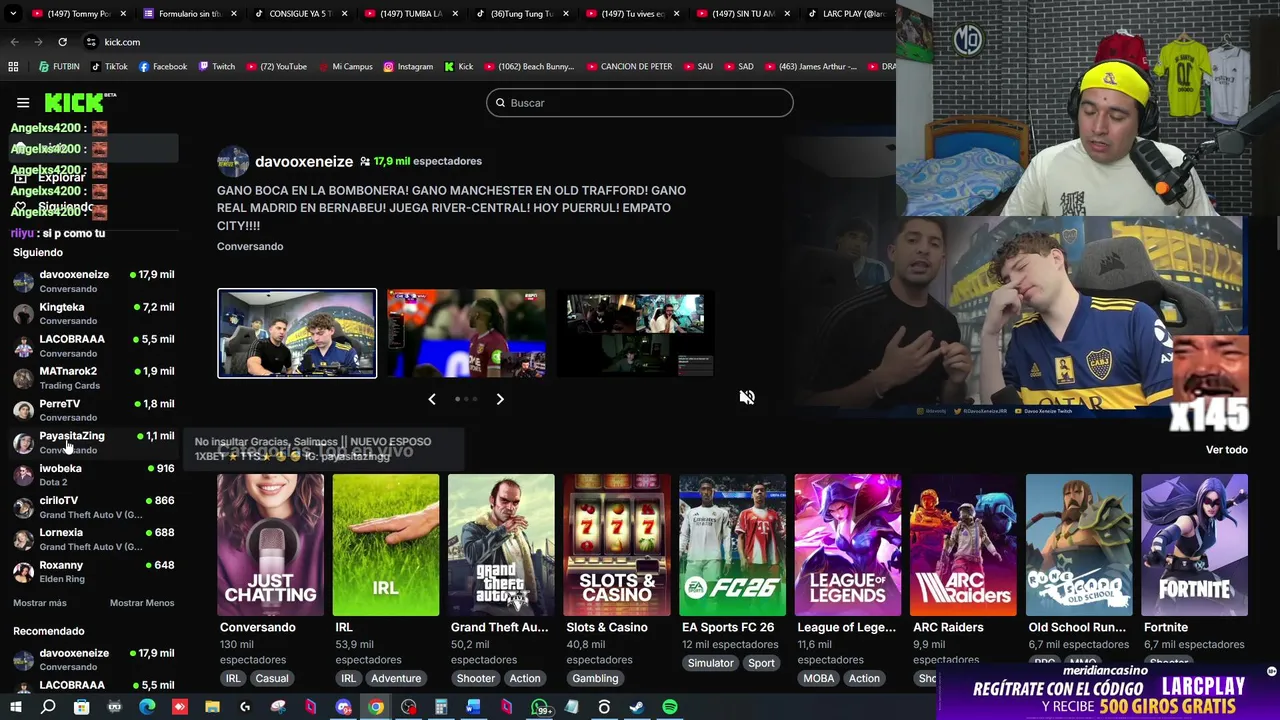Open the Facebook bookmark
The image size is (1280, 720).
pos(163,67)
